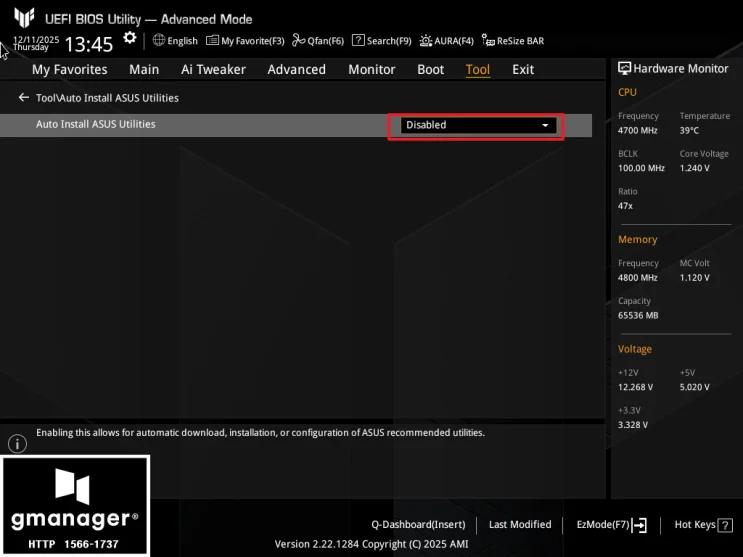Screen dimensions: 743x557
Task: Open Qfan(F6) control
Action: click(x=326, y=41)
